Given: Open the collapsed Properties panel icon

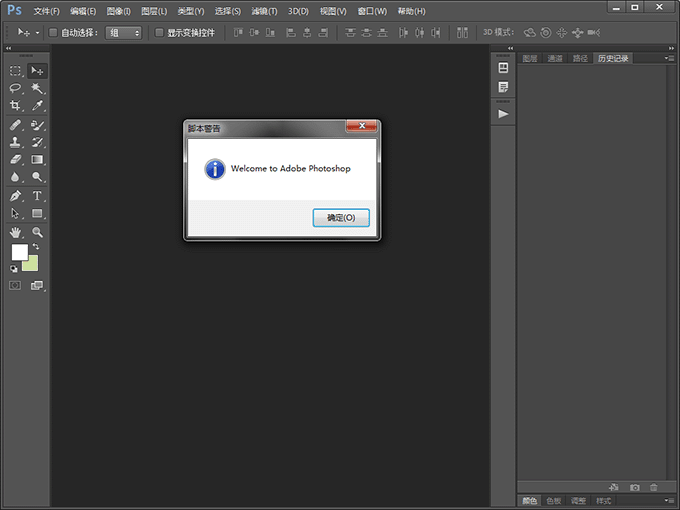Looking at the screenshot, I should pos(503,68).
